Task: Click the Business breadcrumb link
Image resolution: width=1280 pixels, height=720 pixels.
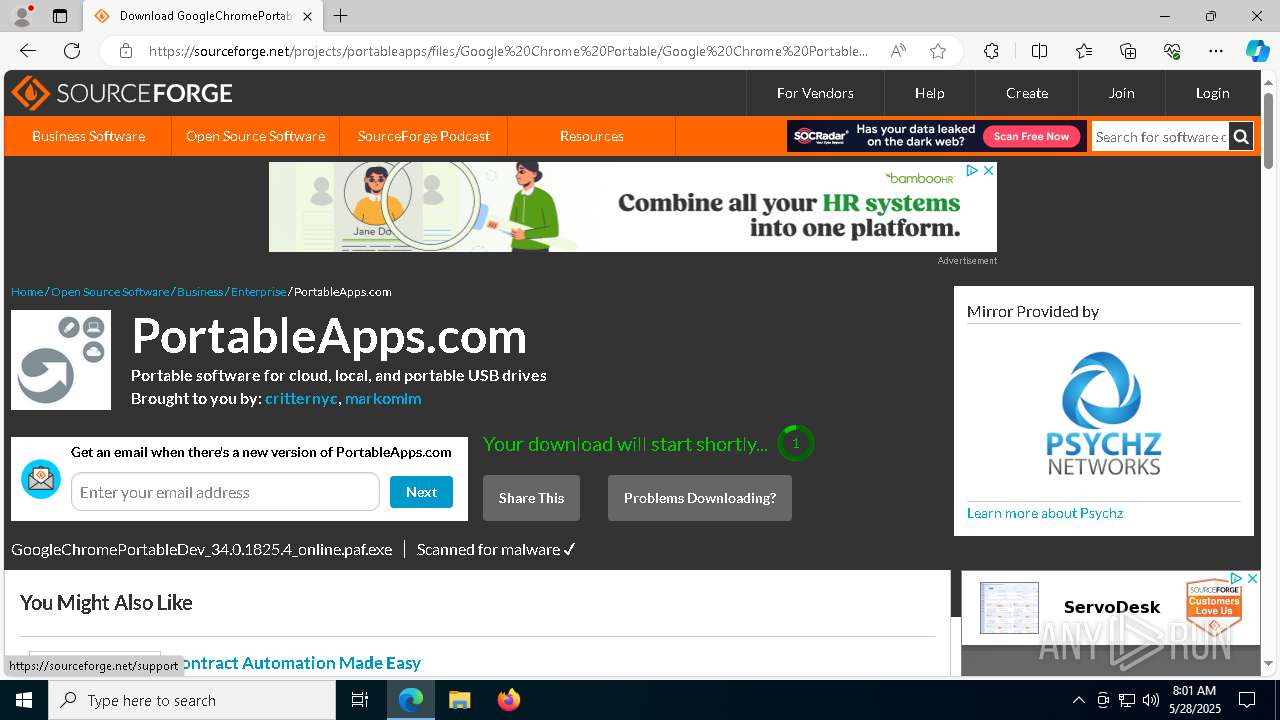Action: pyautogui.click(x=200, y=292)
